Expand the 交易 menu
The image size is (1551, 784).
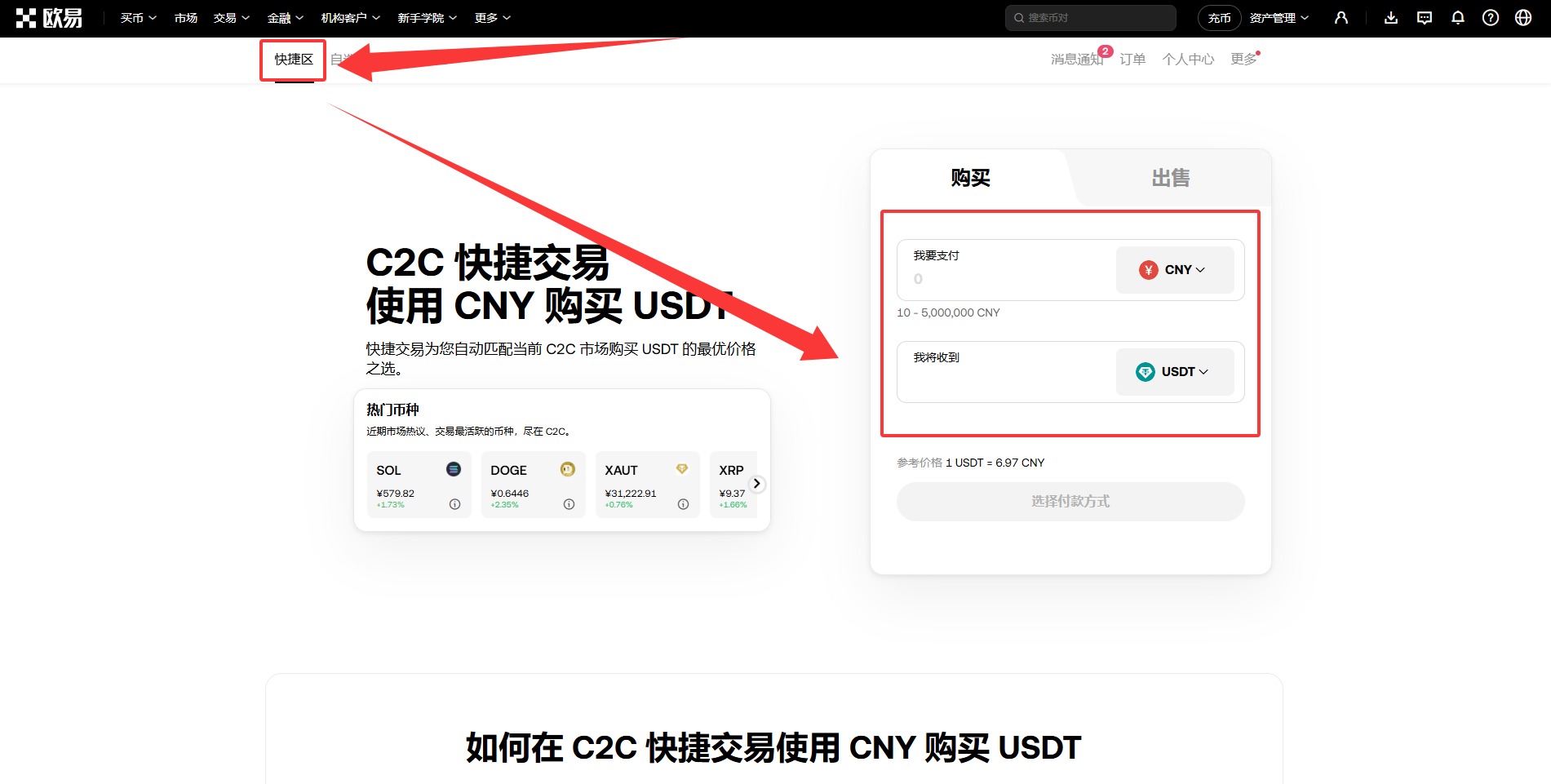point(231,18)
